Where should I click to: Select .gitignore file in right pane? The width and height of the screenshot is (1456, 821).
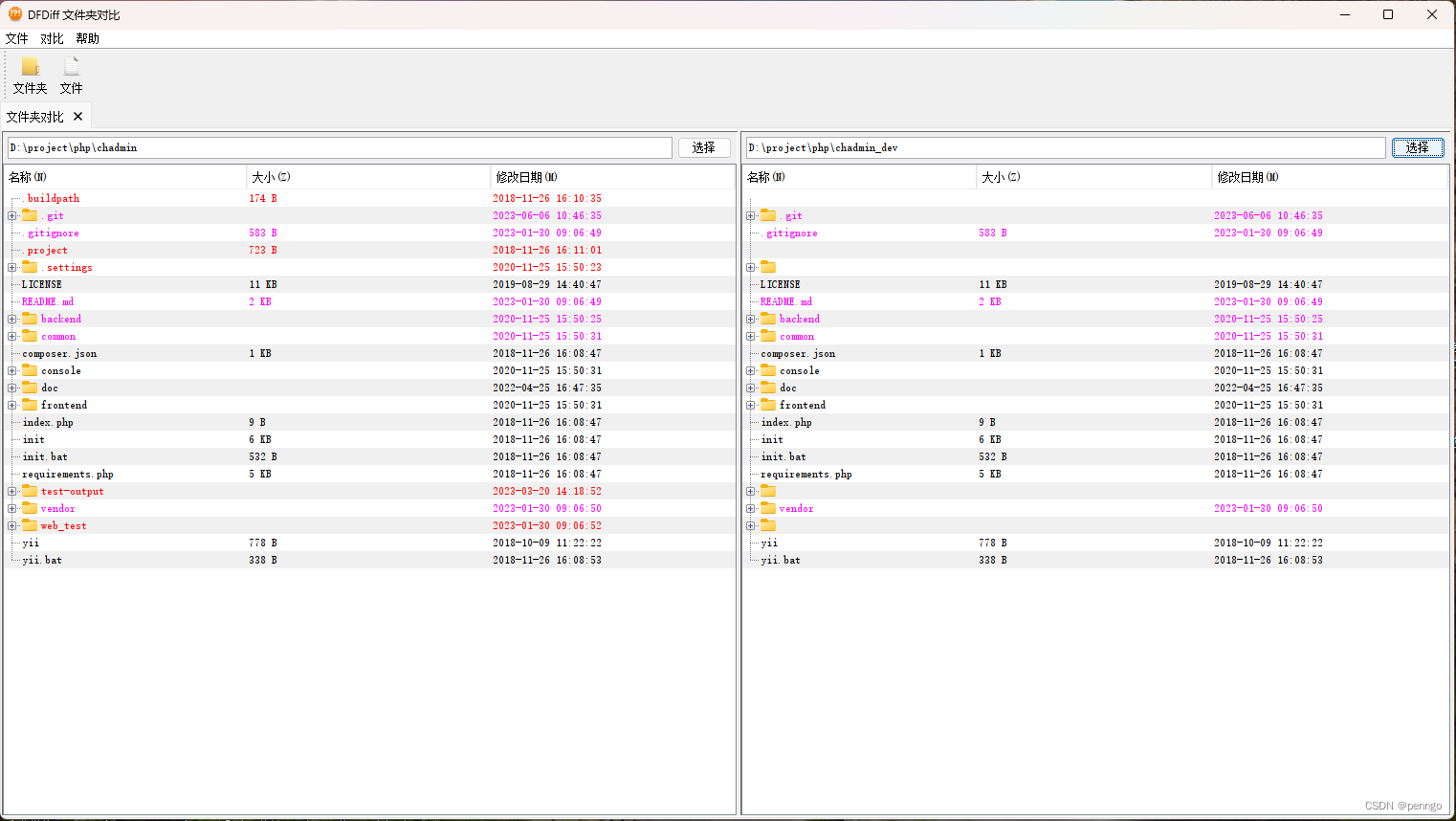790,233
